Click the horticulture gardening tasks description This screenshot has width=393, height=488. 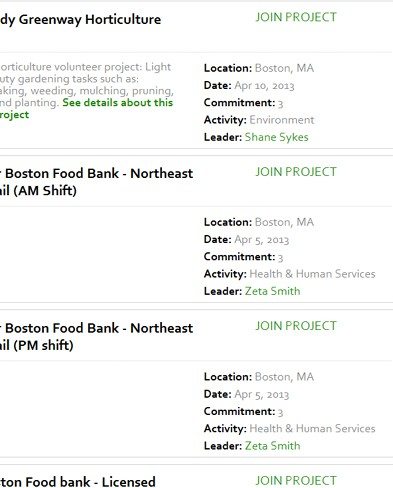pos(86,85)
